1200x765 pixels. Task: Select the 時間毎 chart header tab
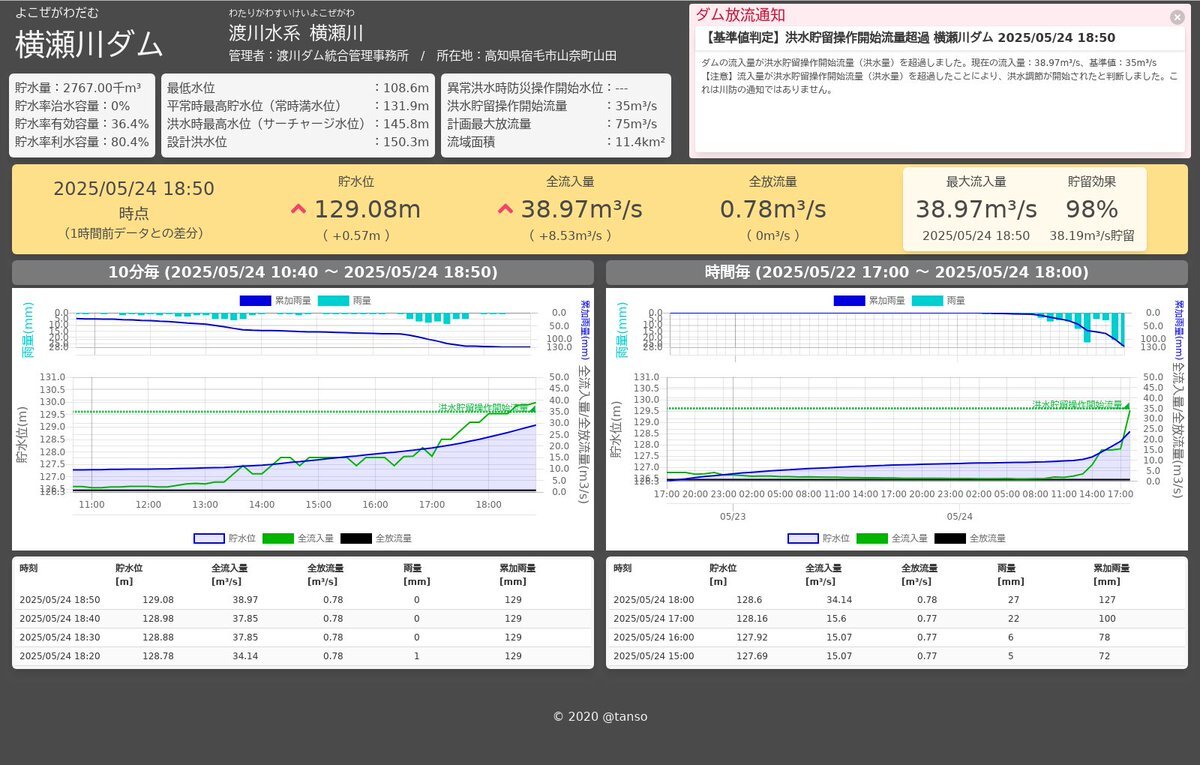tap(896, 272)
